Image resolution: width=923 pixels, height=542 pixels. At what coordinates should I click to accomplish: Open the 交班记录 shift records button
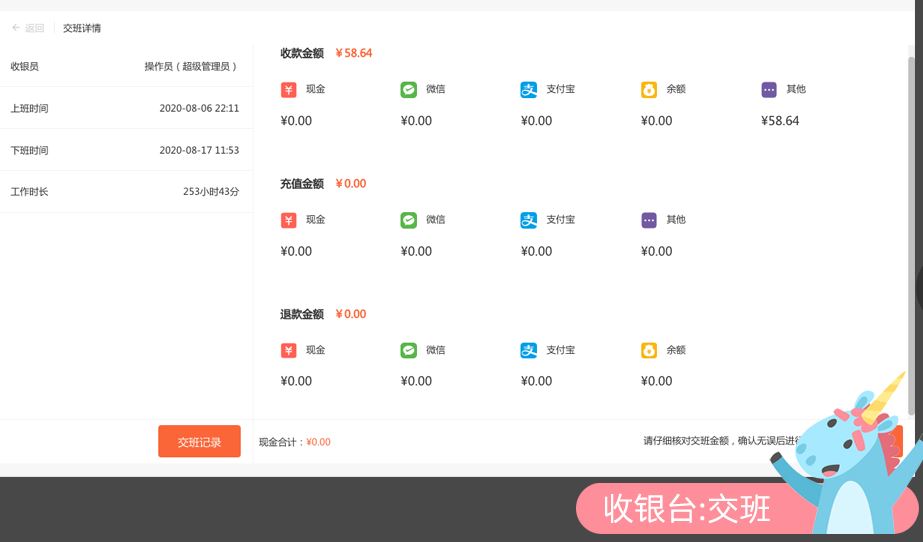pos(199,442)
